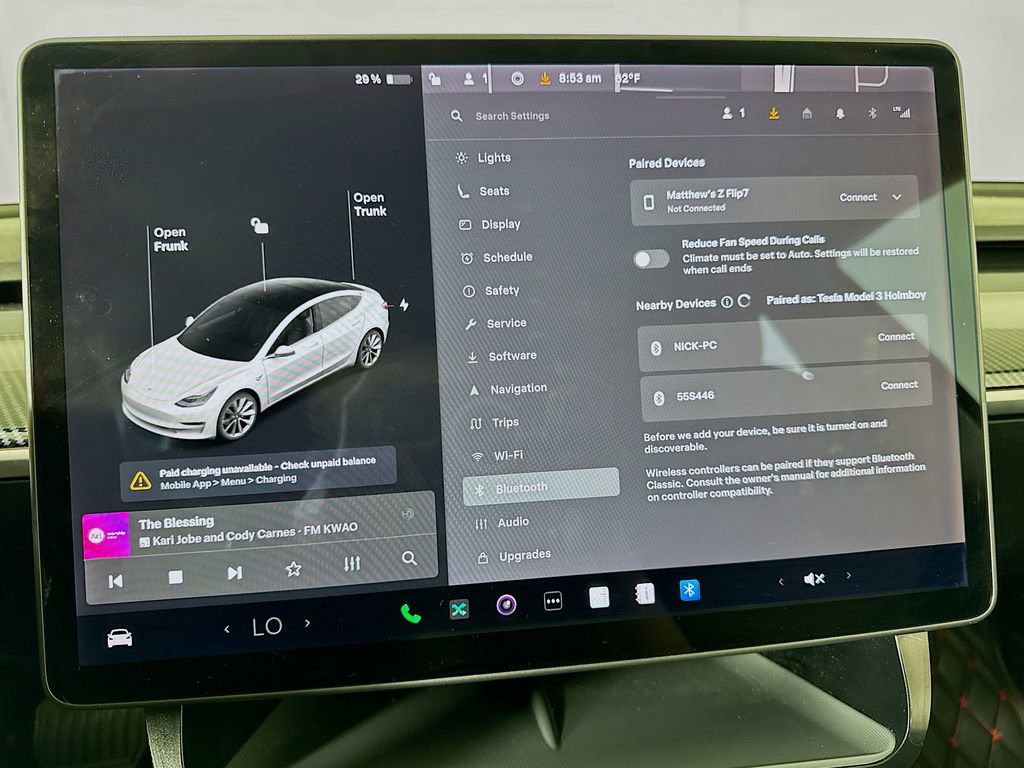Open the all apps three-dot launcher
Image resolution: width=1024 pixels, height=768 pixels.
[552, 601]
